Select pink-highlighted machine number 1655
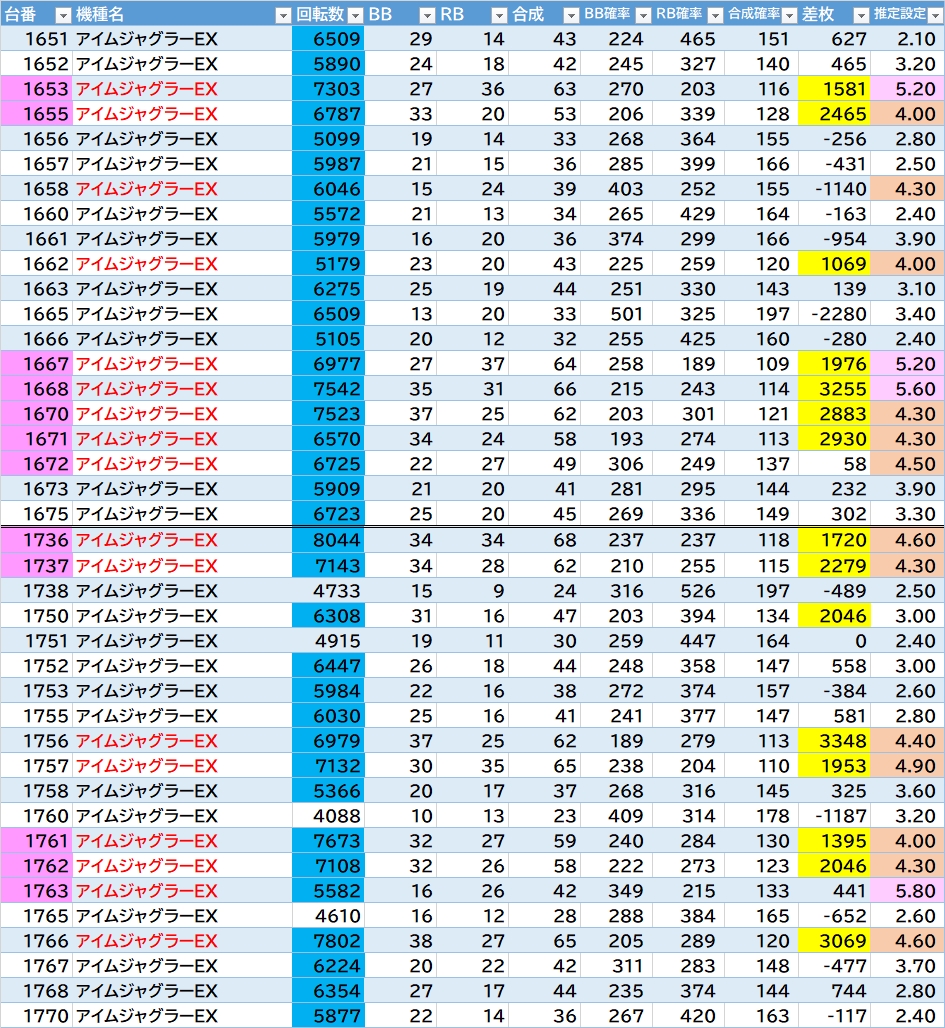This screenshot has width=945, height=1028. tap(36, 114)
